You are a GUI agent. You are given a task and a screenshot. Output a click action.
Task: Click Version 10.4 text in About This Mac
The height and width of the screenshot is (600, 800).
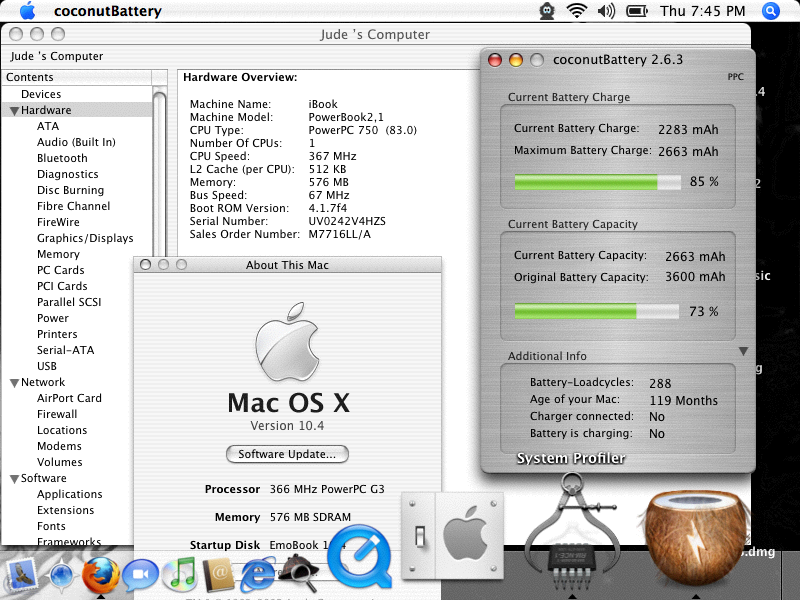pyautogui.click(x=287, y=426)
